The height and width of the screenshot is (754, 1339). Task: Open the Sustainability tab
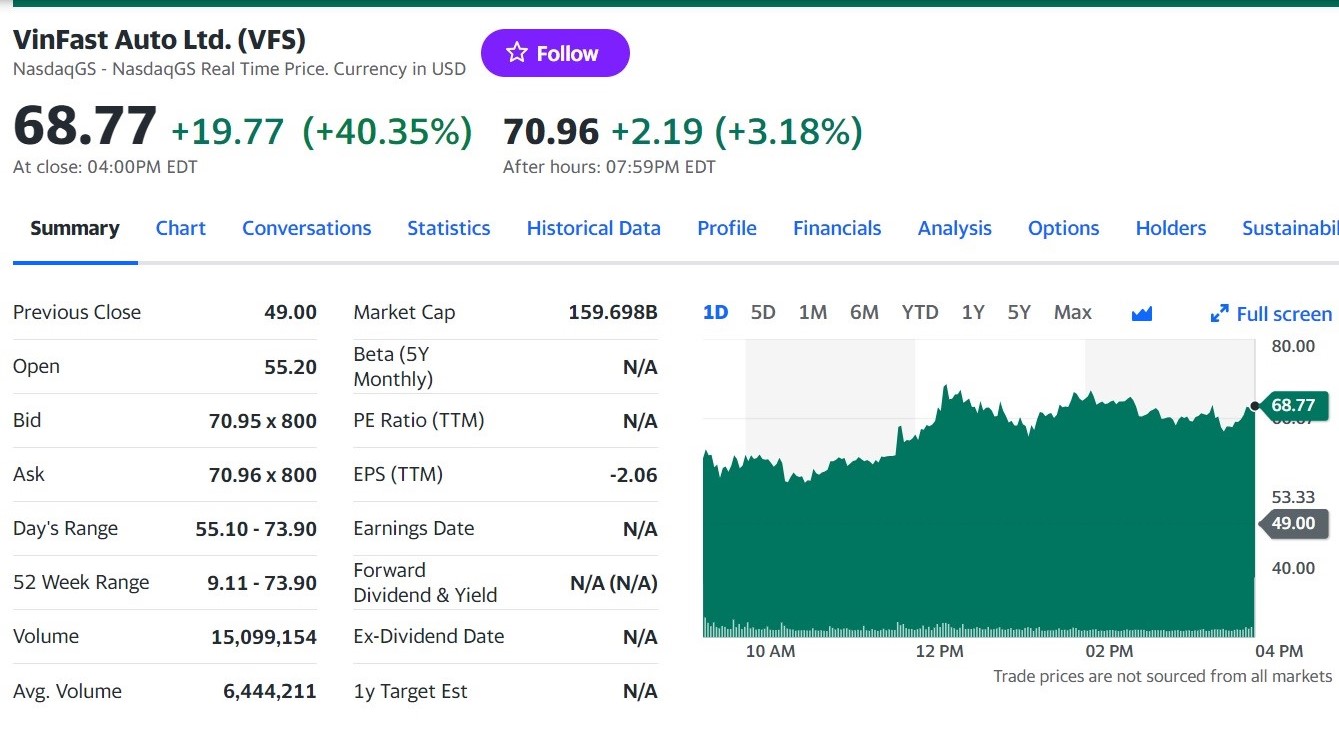[x=1290, y=228]
